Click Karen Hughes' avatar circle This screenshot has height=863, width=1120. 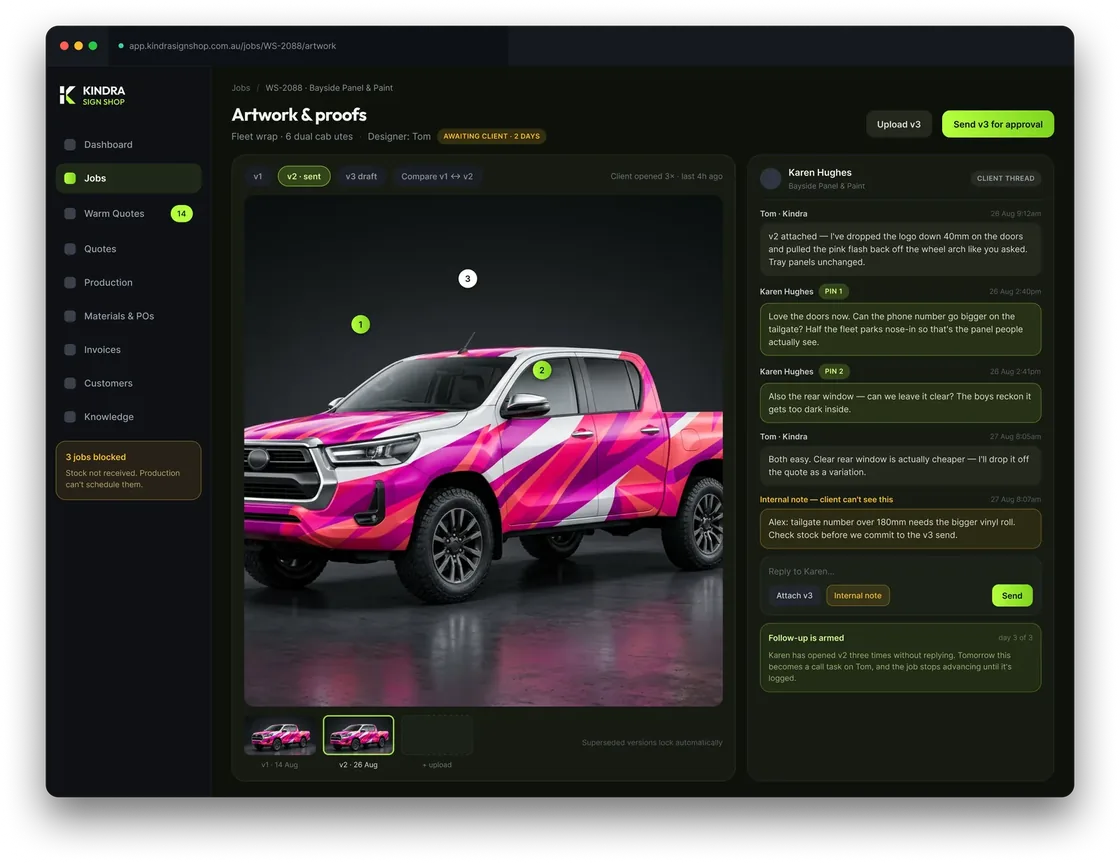[x=770, y=179]
